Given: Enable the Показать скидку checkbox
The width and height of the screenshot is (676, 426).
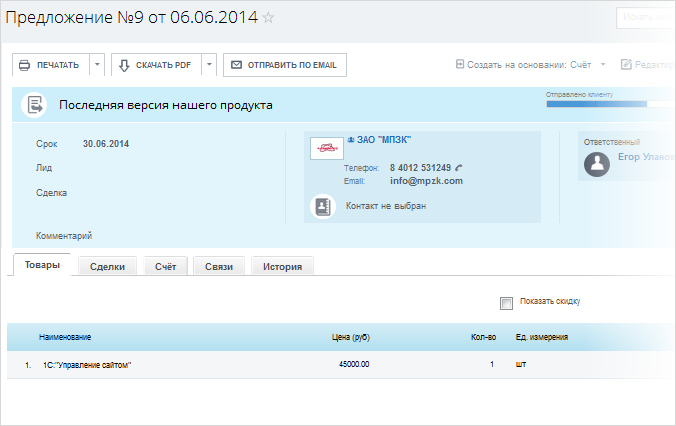Looking at the screenshot, I should (x=506, y=302).
